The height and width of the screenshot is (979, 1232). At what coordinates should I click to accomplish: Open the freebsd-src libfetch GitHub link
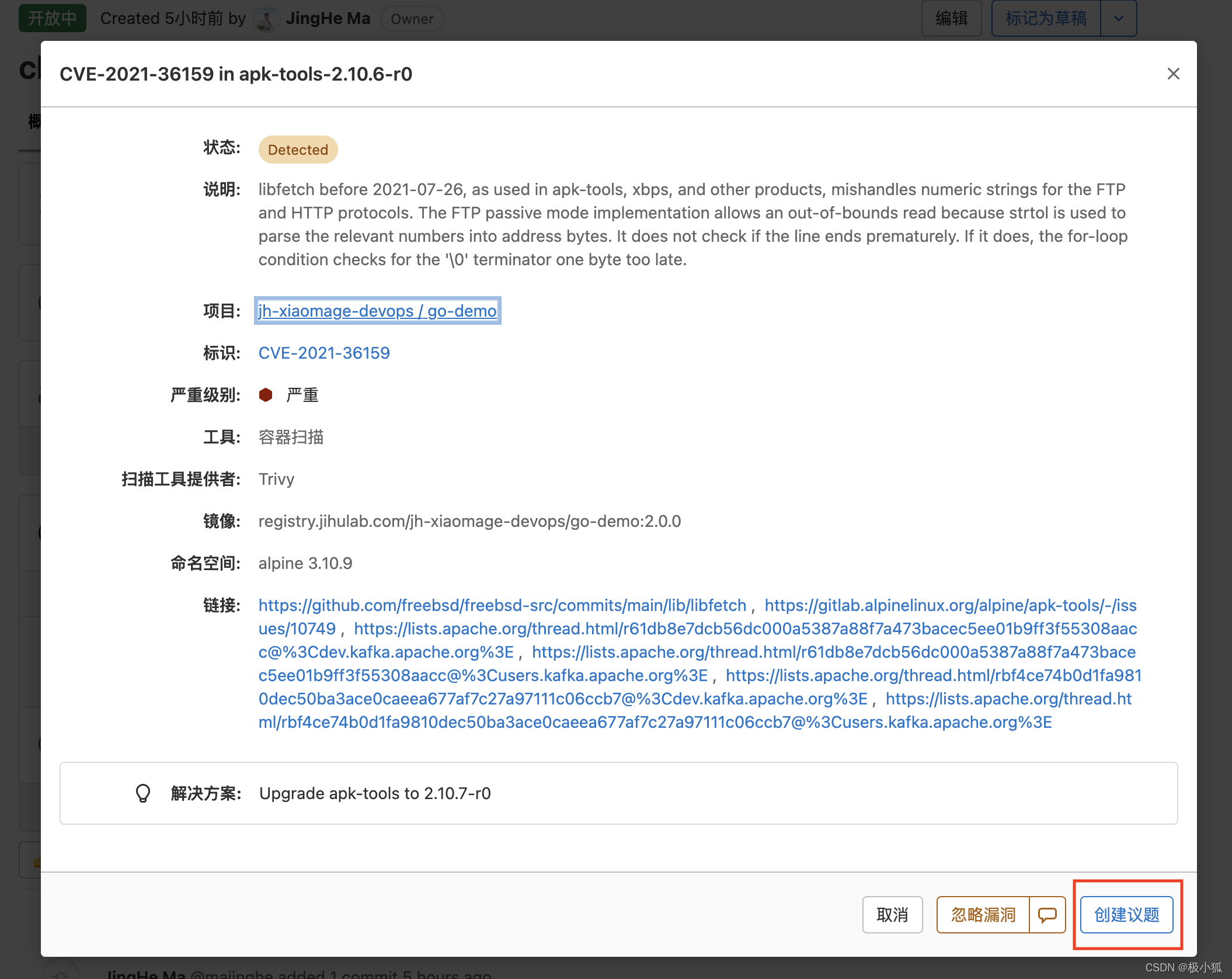(x=502, y=605)
